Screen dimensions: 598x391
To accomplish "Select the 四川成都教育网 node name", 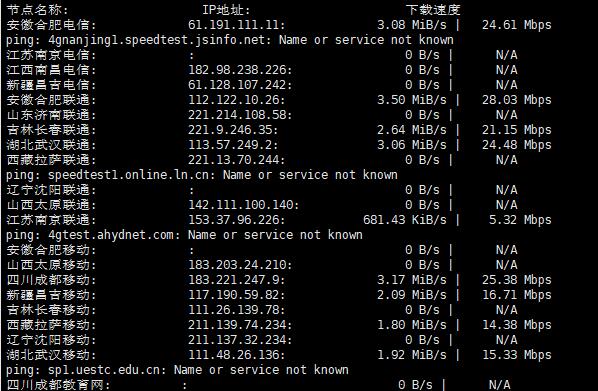I will [x=55, y=385].
